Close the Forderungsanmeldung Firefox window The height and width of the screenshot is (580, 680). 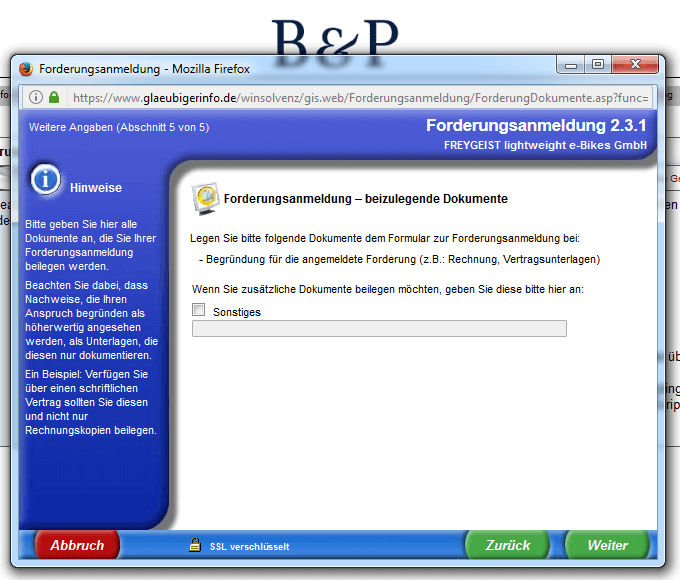pyautogui.click(x=635, y=65)
